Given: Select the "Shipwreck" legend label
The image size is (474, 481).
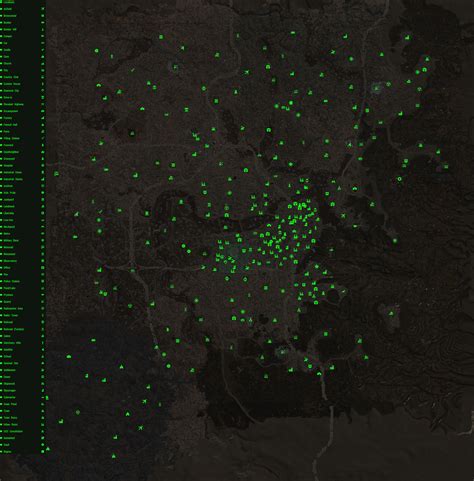Looking at the screenshot, I should [x=9, y=384].
